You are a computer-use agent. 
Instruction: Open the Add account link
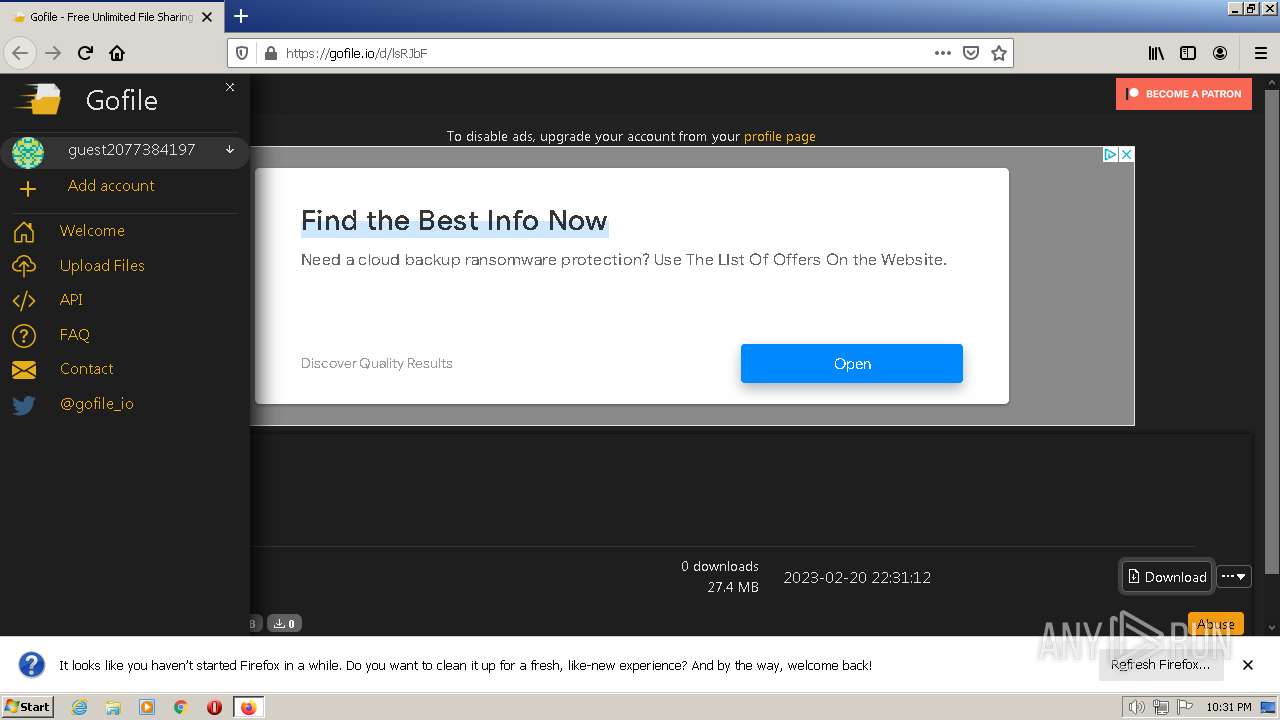111,186
